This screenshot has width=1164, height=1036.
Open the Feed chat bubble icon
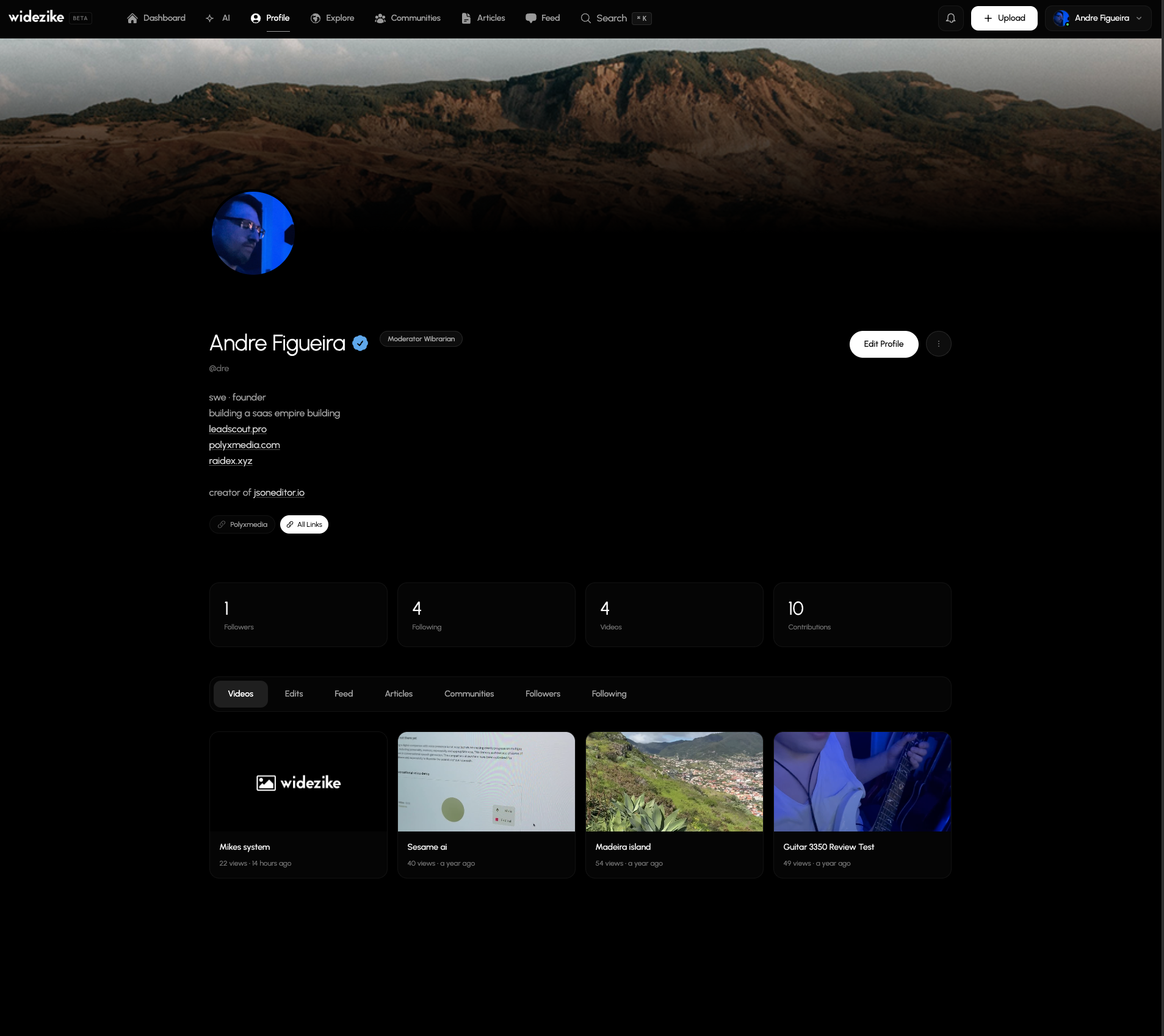click(530, 18)
